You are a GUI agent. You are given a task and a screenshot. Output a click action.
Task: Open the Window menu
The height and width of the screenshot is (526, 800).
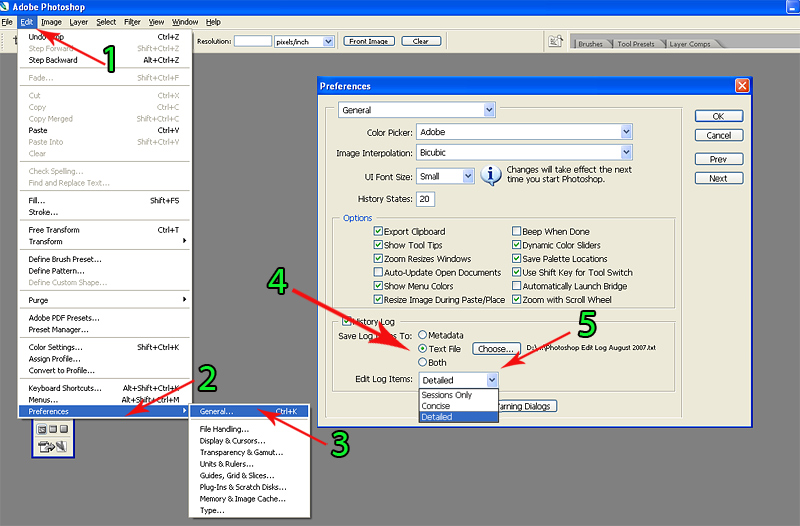185,22
